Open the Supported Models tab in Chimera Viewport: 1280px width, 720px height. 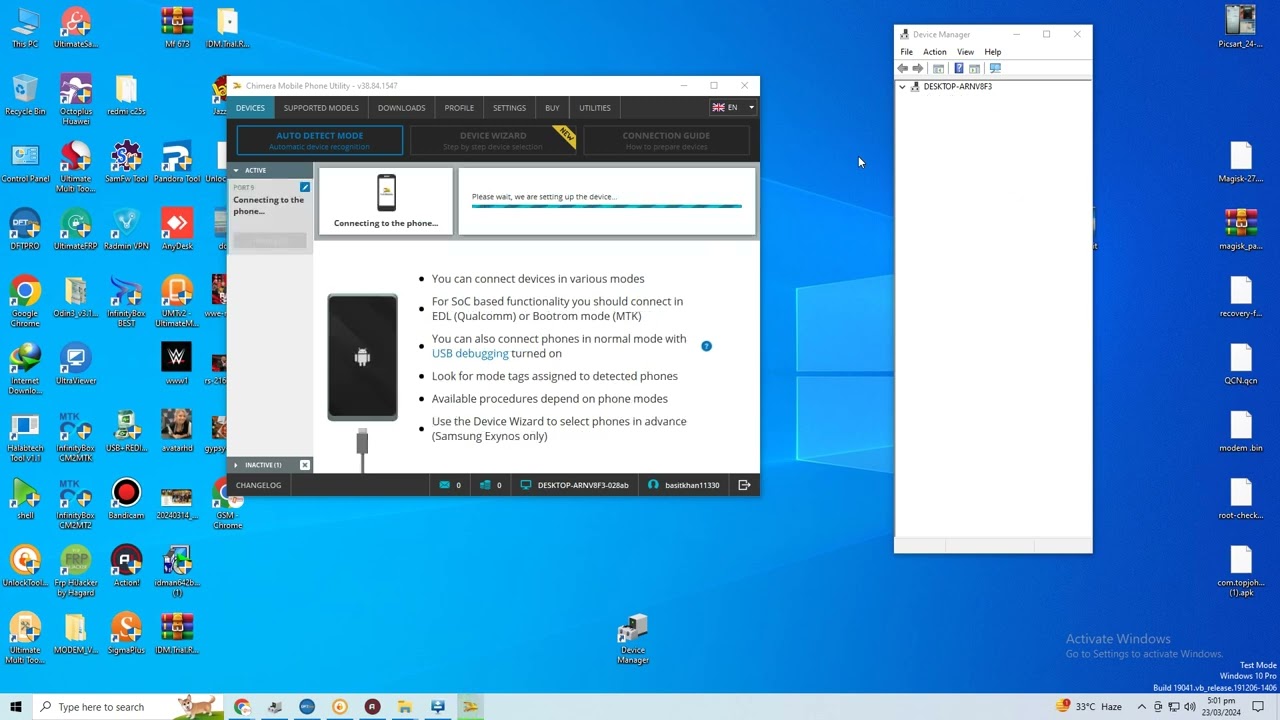pos(321,108)
